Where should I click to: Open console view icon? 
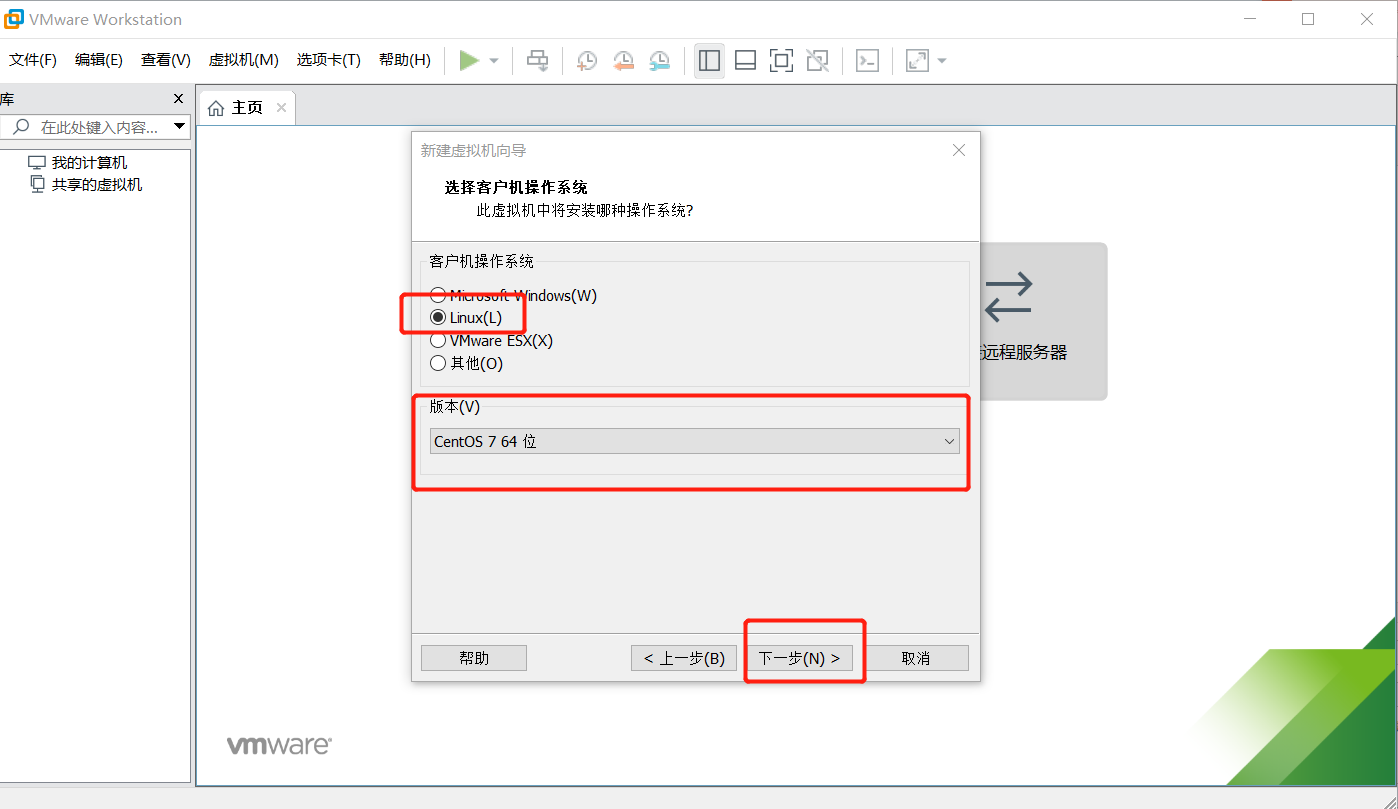pyautogui.click(x=867, y=61)
